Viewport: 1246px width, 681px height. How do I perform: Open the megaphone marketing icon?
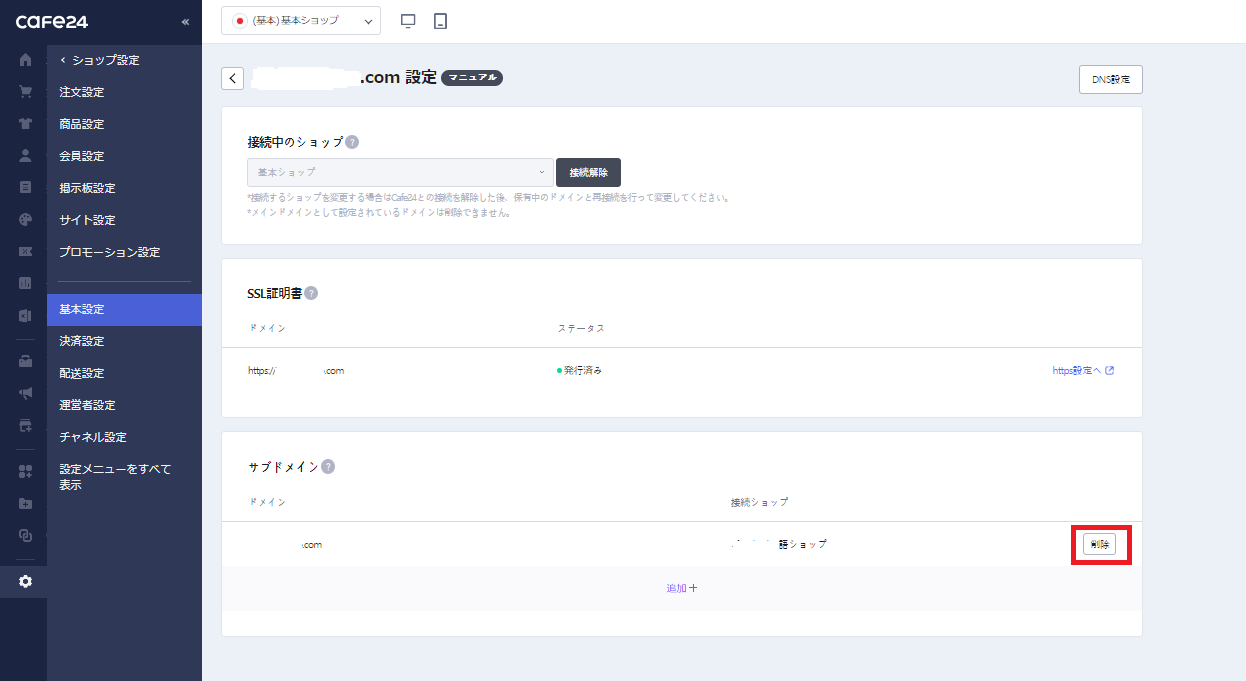(x=25, y=393)
